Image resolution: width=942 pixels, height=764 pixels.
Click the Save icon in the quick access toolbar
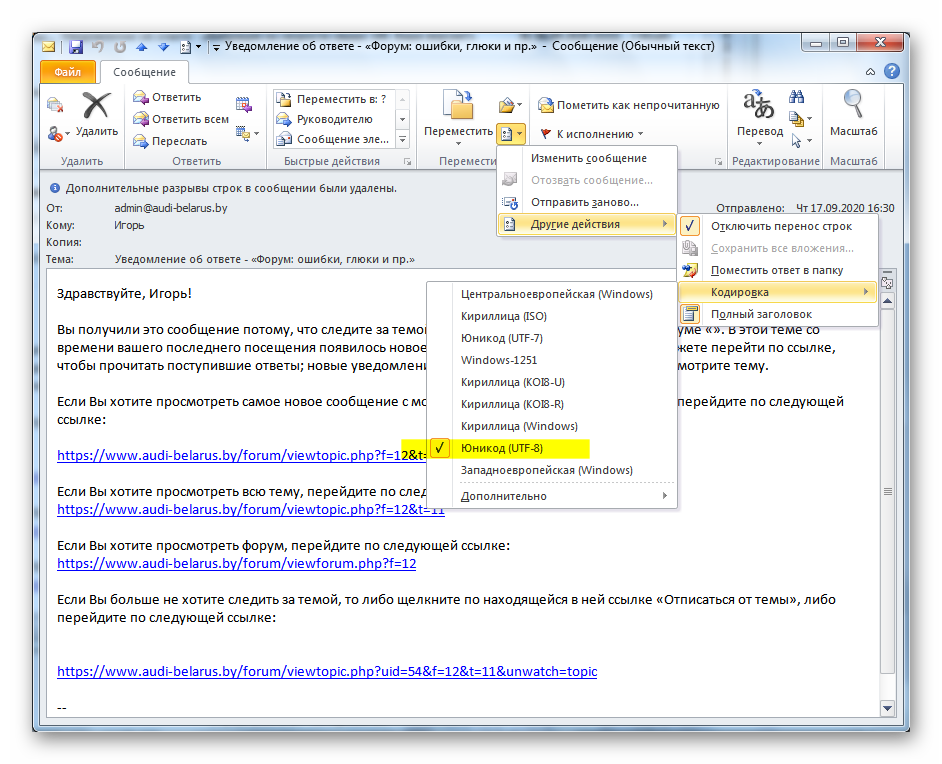point(75,47)
